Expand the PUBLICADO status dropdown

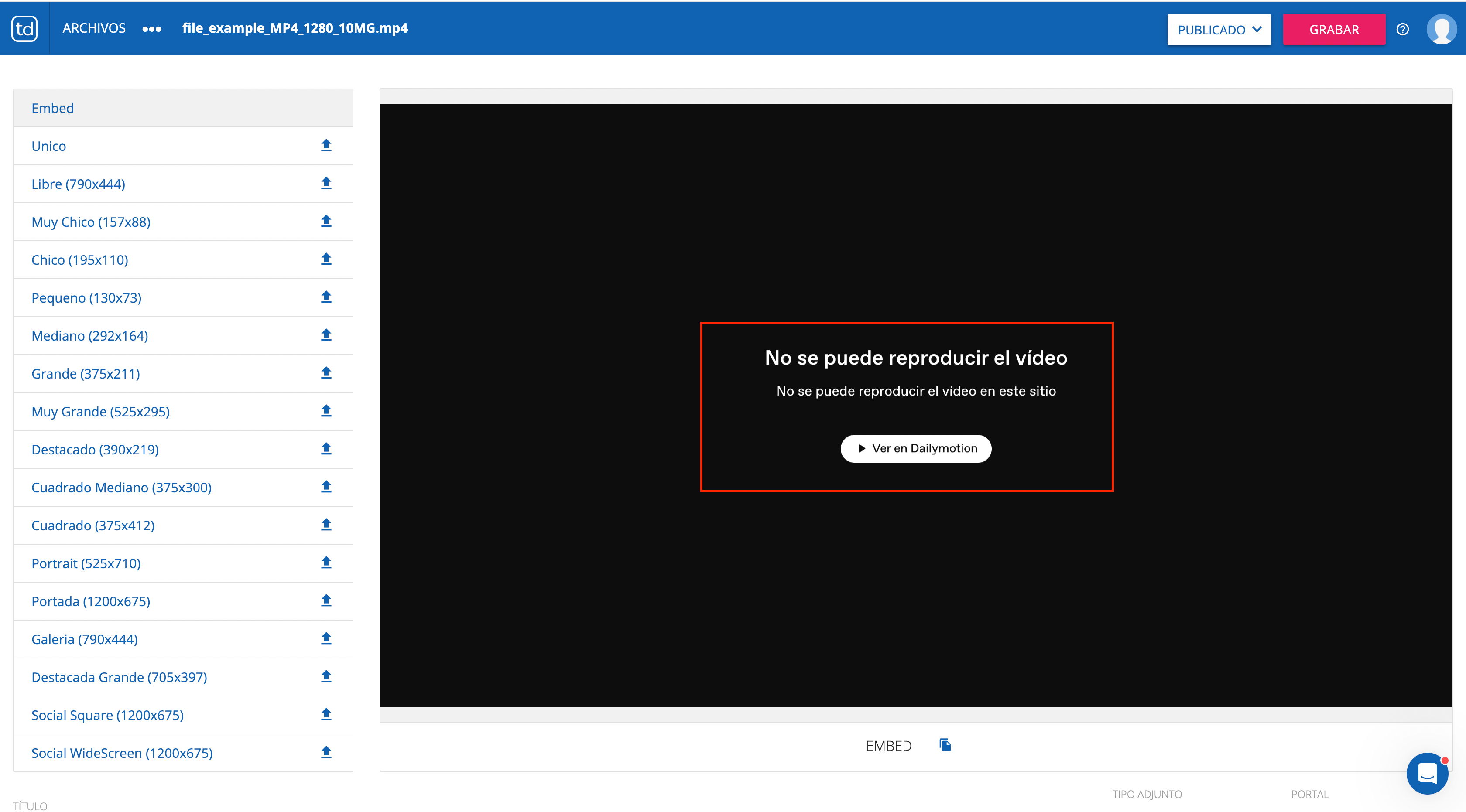point(1219,30)
